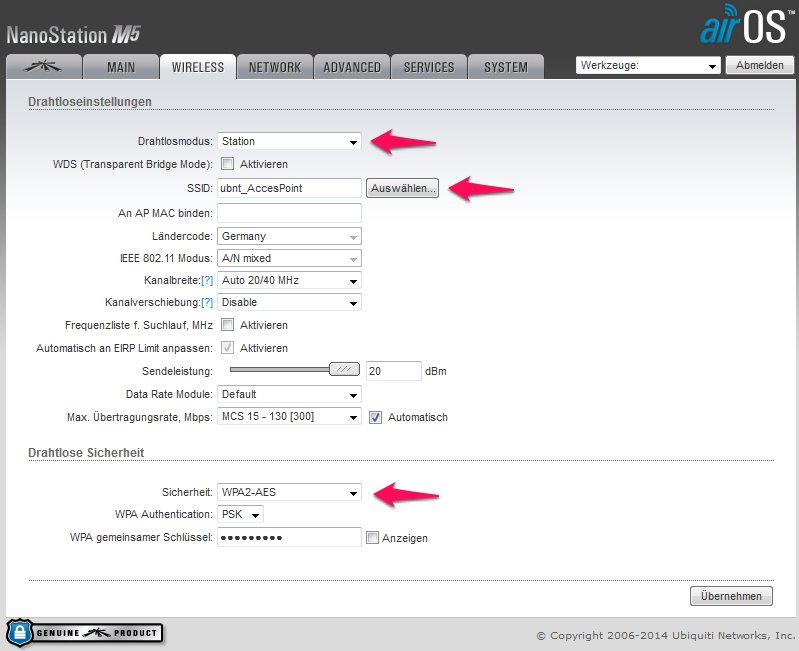
Task: Go to the SERVICES tab
Action: coord(429,67)
